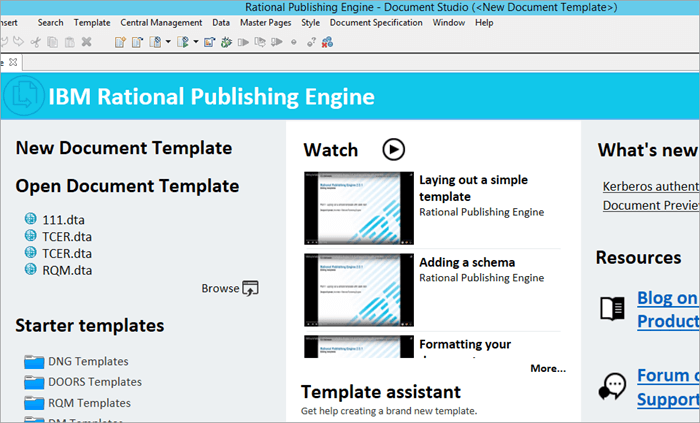This screenshot has height=423, width=700.
Task: Open the DOORS Templates folder
Action: (x=83, y=382)
